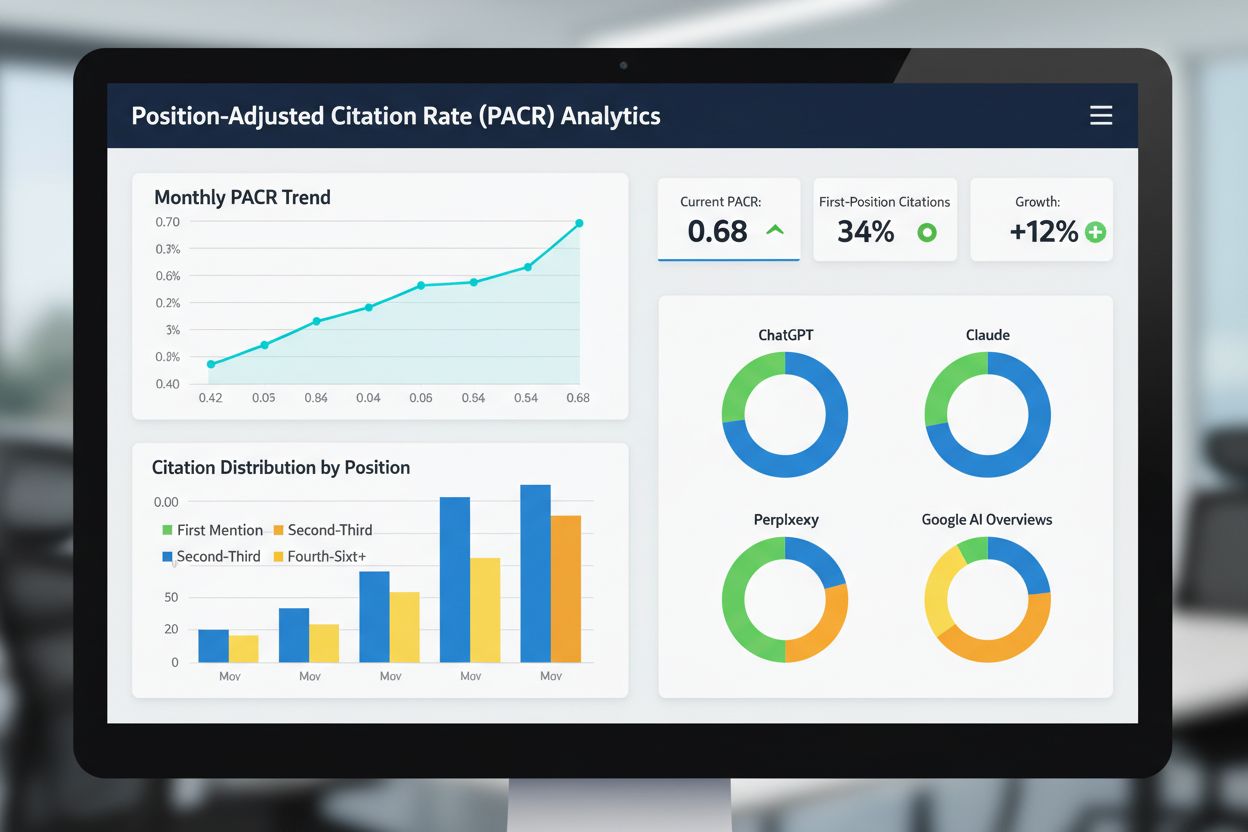
Task: Click the Growth metric card
Action: (1041, 219)
